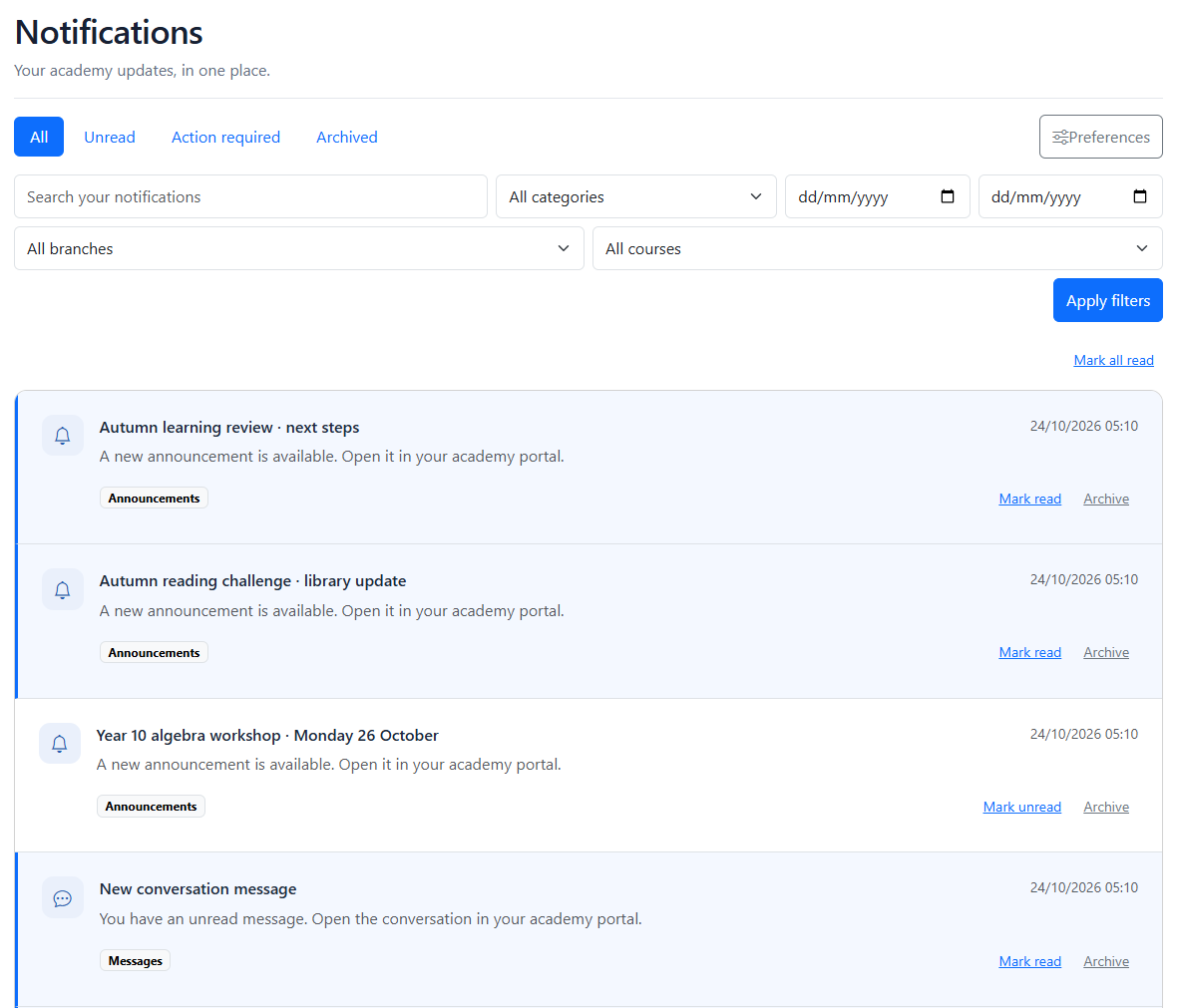Archive the New conversation message notification
Screen dimensions: 1177x1008
(x=1106, y=961)
